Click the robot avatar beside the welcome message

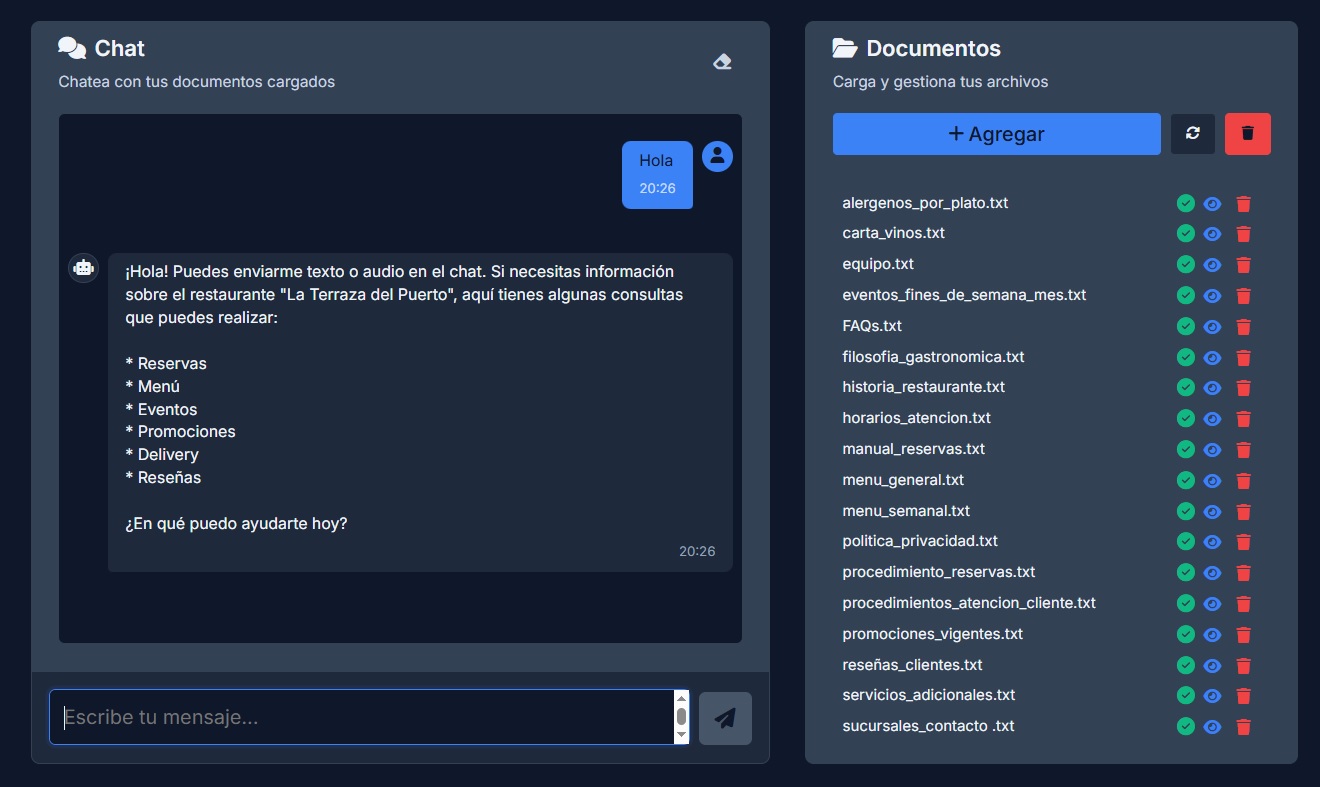coord(83,267)
